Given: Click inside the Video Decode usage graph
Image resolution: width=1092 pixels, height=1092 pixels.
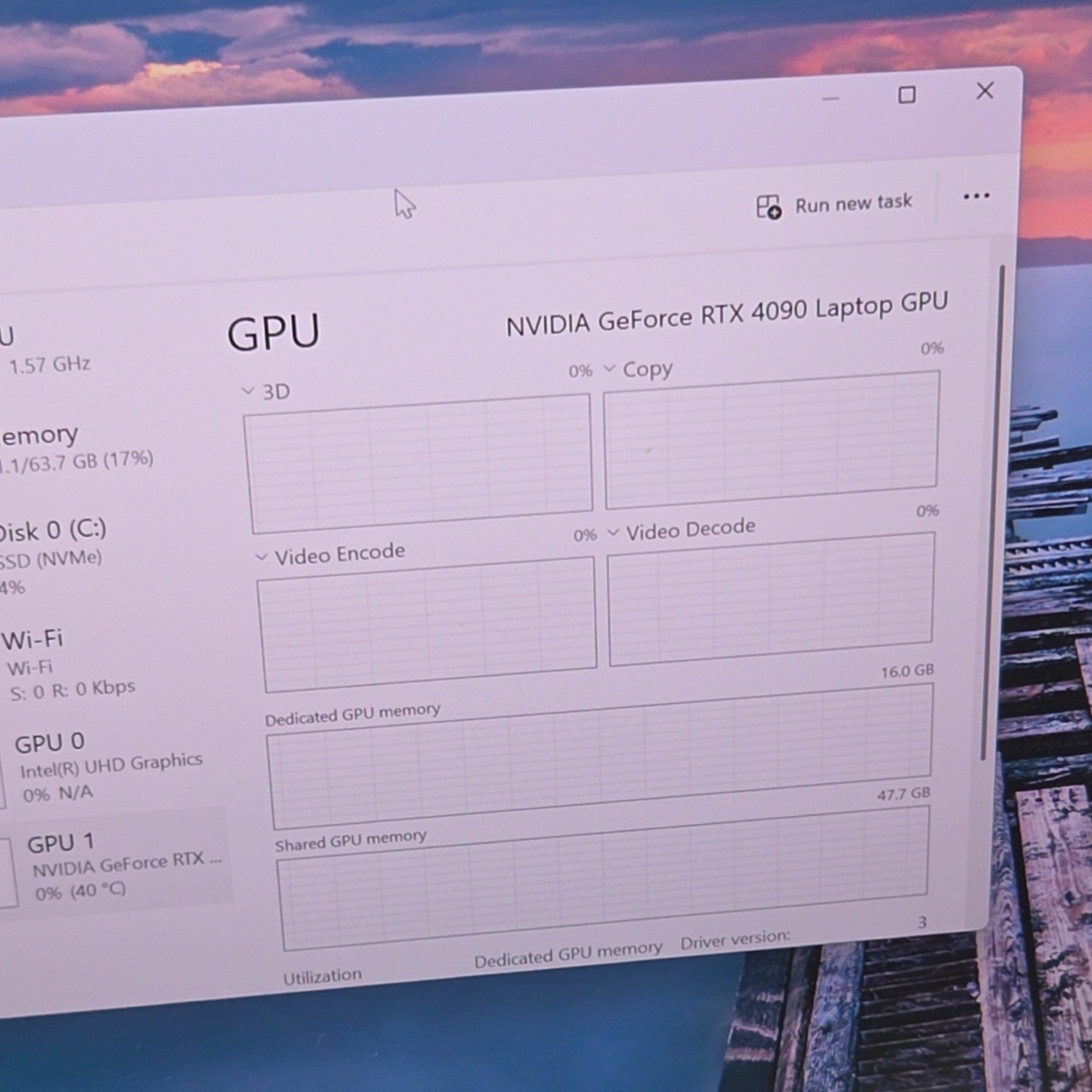Looking at the screenshot, I should click(771, 598).
